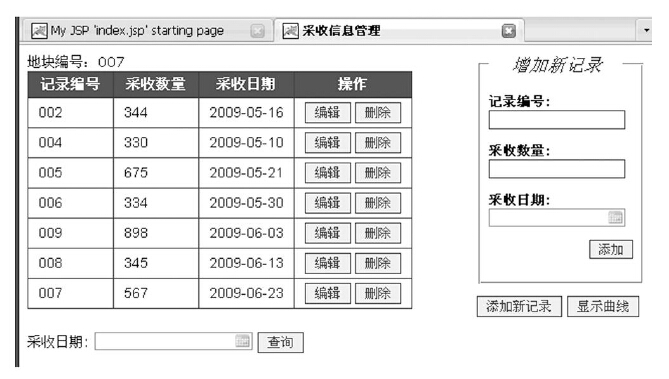The height and width of the screenshot is (379, 669).
Task: Open calendar icon in bottom 采收日期 query field
Action: point(242,341)
